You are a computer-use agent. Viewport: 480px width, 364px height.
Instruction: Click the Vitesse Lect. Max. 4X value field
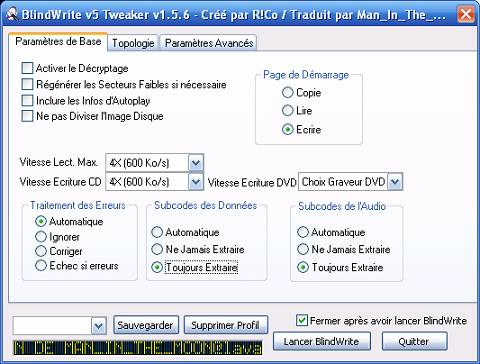[147, 163]
